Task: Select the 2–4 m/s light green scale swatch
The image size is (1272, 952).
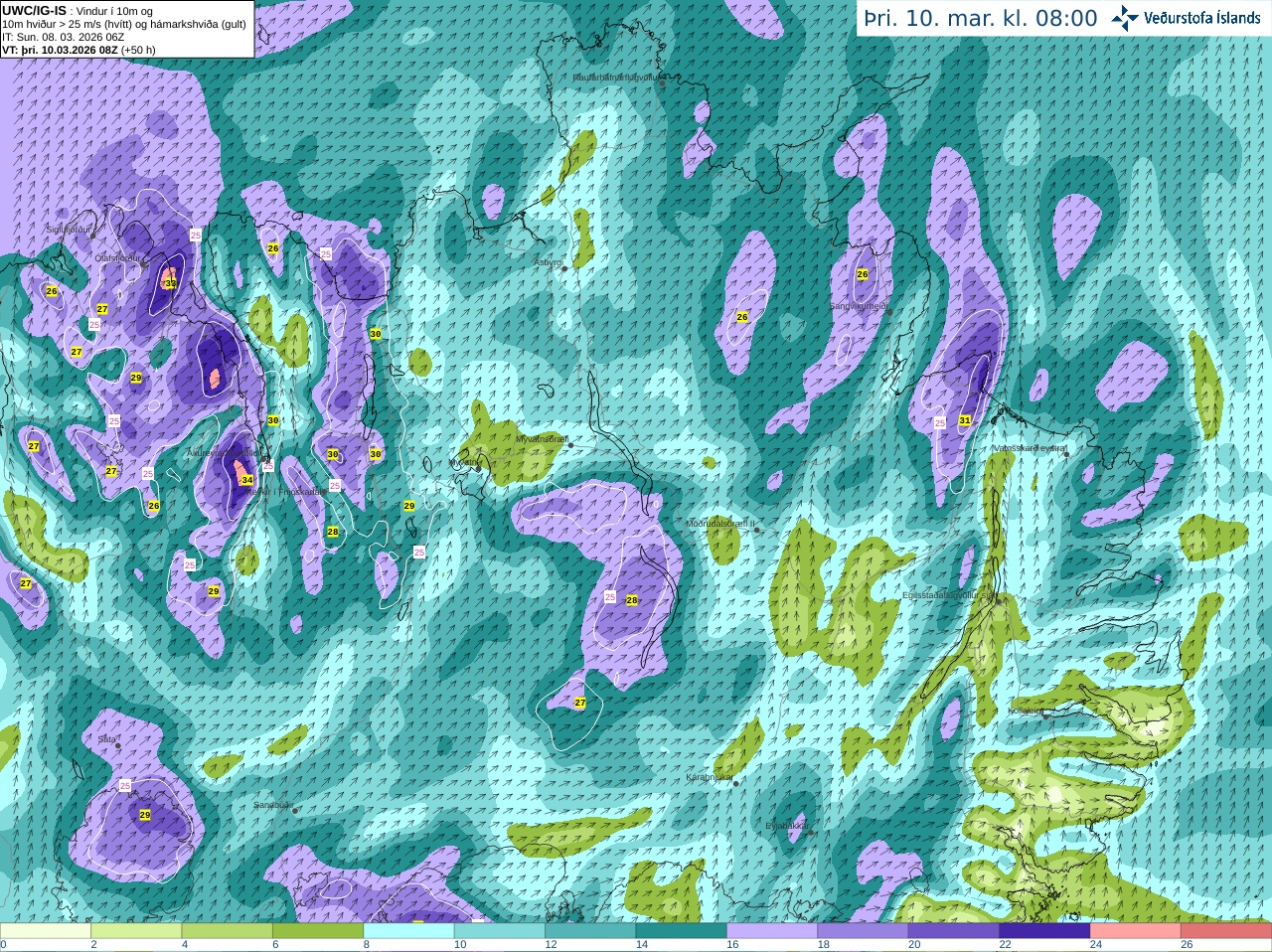Action: tap(136, 931)
